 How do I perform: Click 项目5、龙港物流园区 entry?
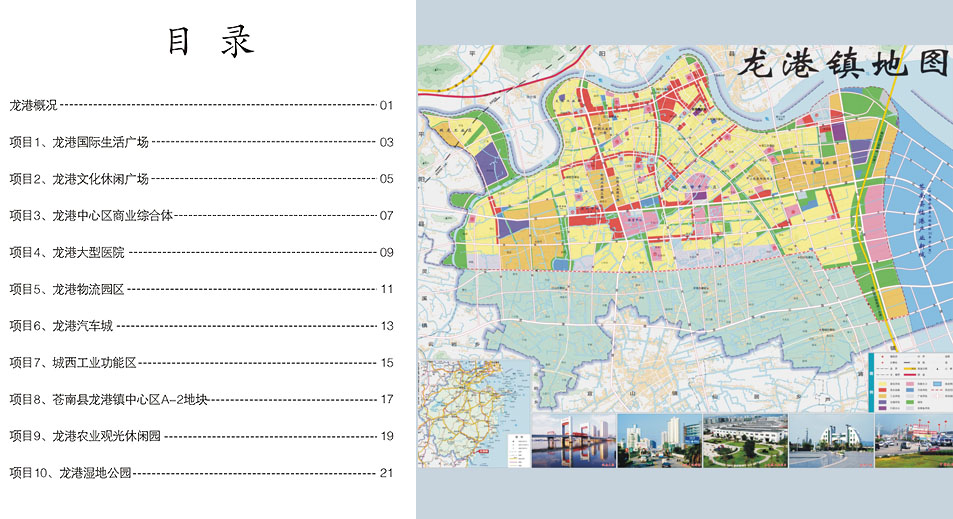click(67, 289)
